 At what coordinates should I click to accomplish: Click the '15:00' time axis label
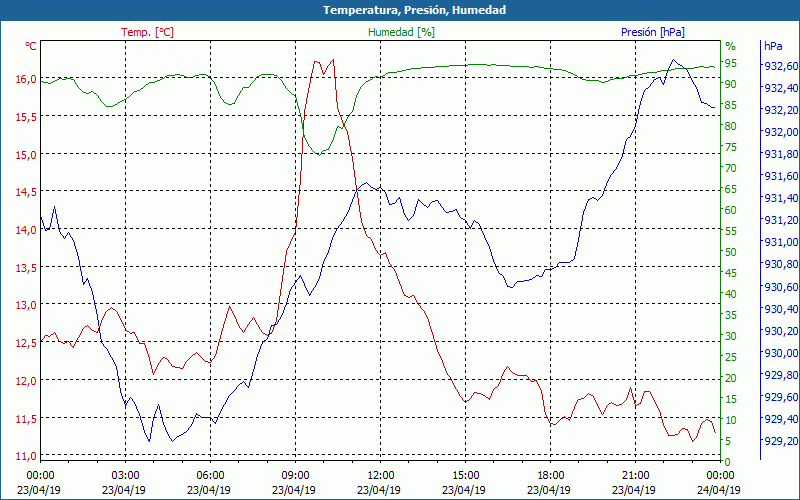[465, 476]
